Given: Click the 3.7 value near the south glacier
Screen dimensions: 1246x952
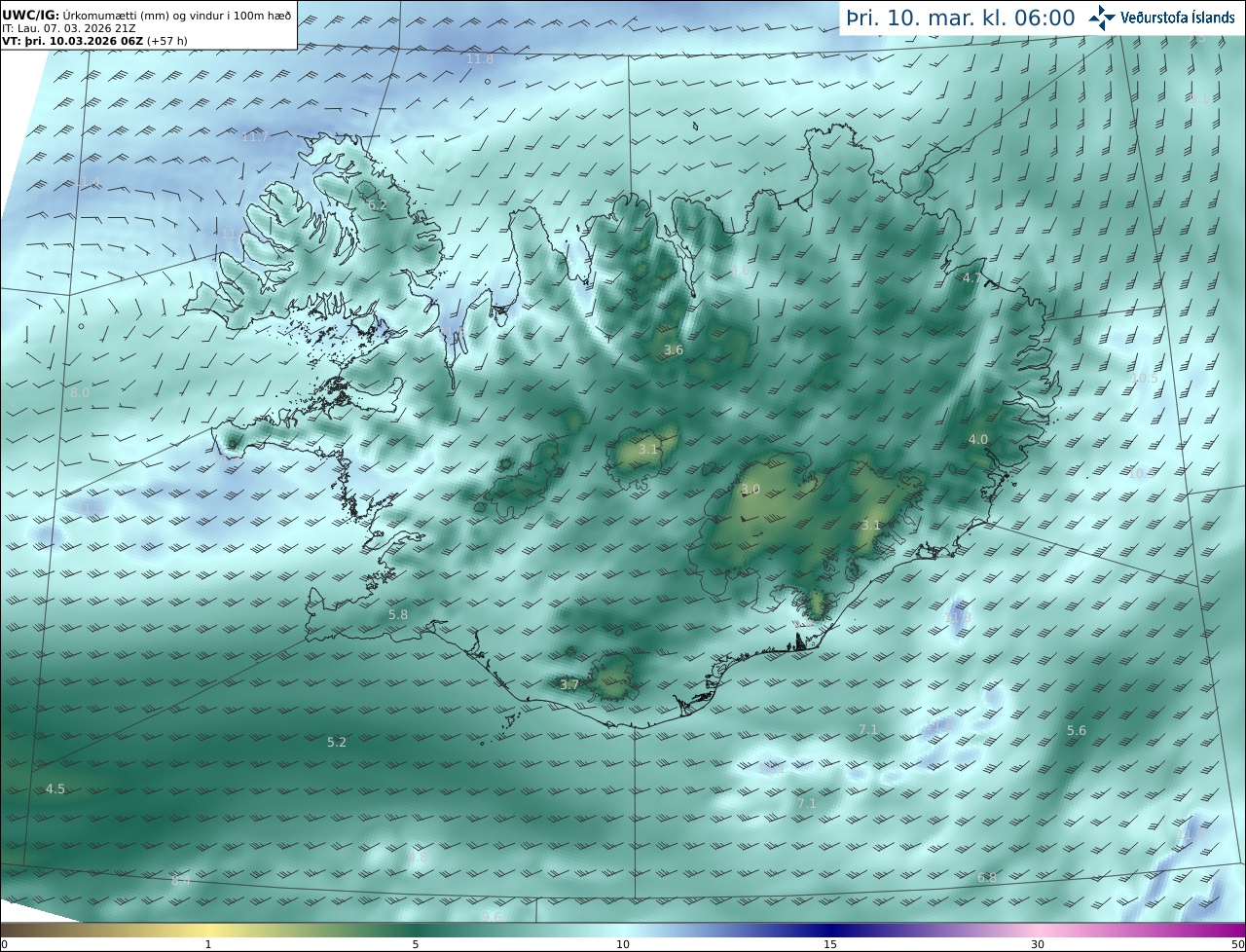Looking at the screenshot, I should coord(569,685).
